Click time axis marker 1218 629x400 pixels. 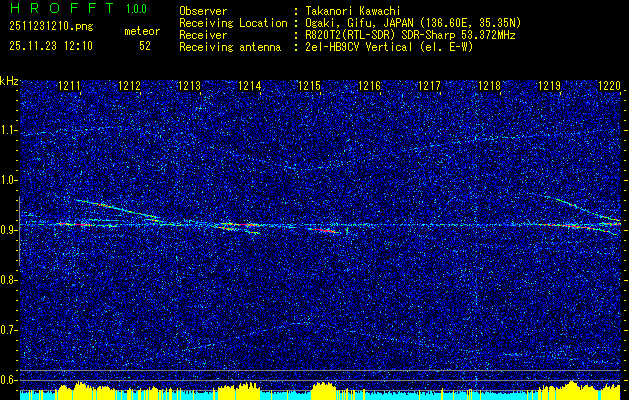pos(490,85)
